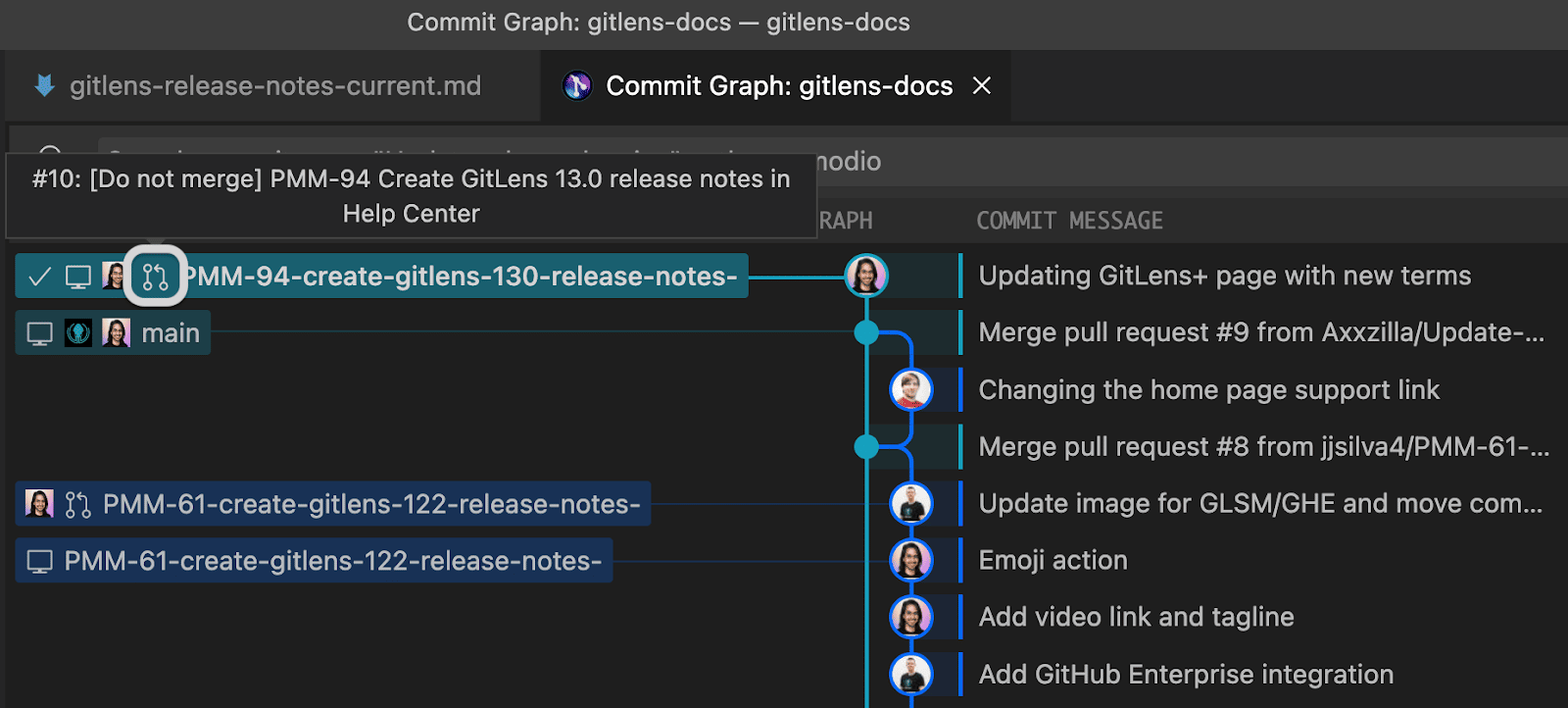Click monitor icon on local PMM-61 branch
1568x708 pixels.
click(40, 561)
